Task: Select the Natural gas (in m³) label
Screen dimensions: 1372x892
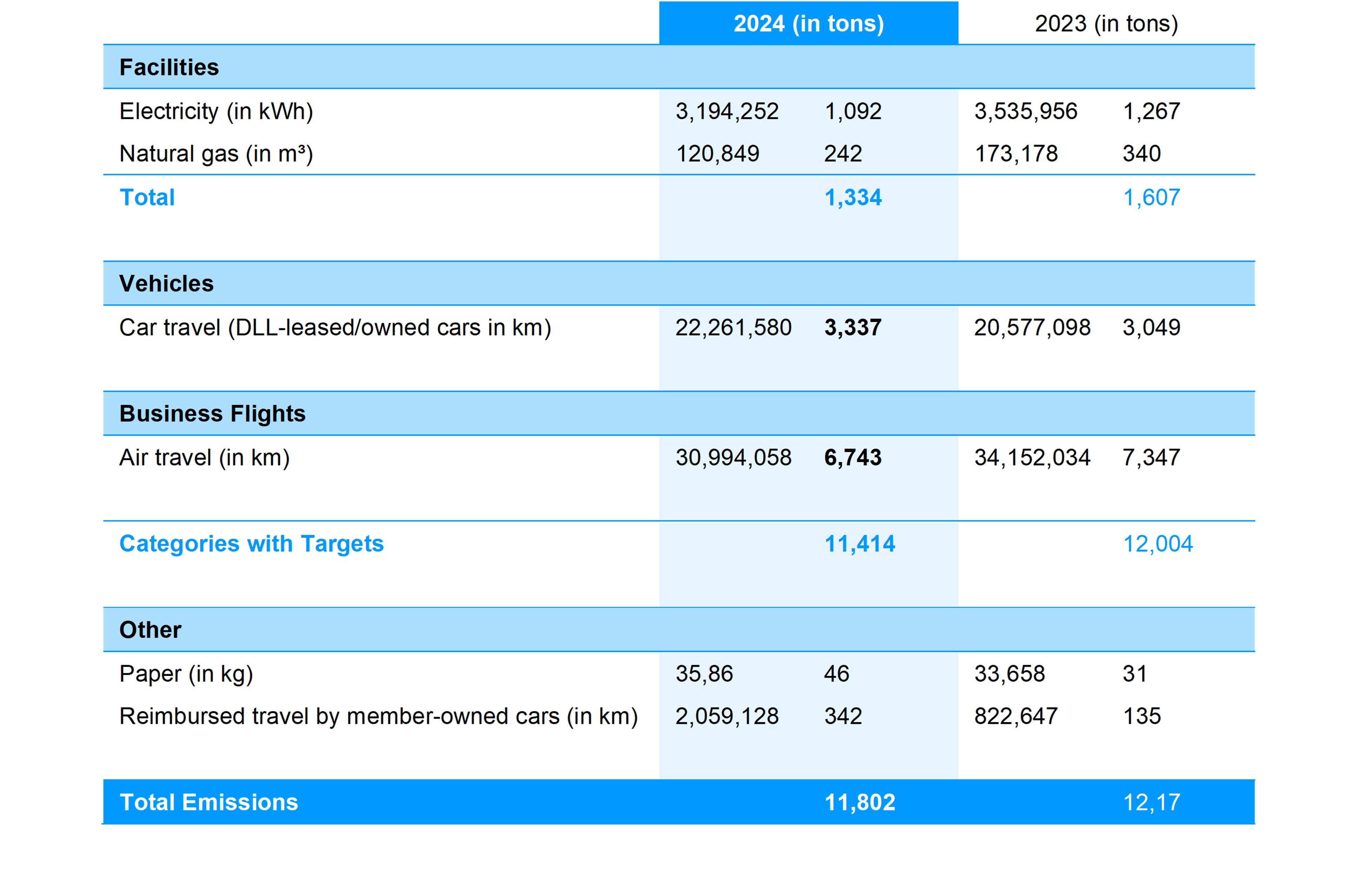Action: click(216, 154)
